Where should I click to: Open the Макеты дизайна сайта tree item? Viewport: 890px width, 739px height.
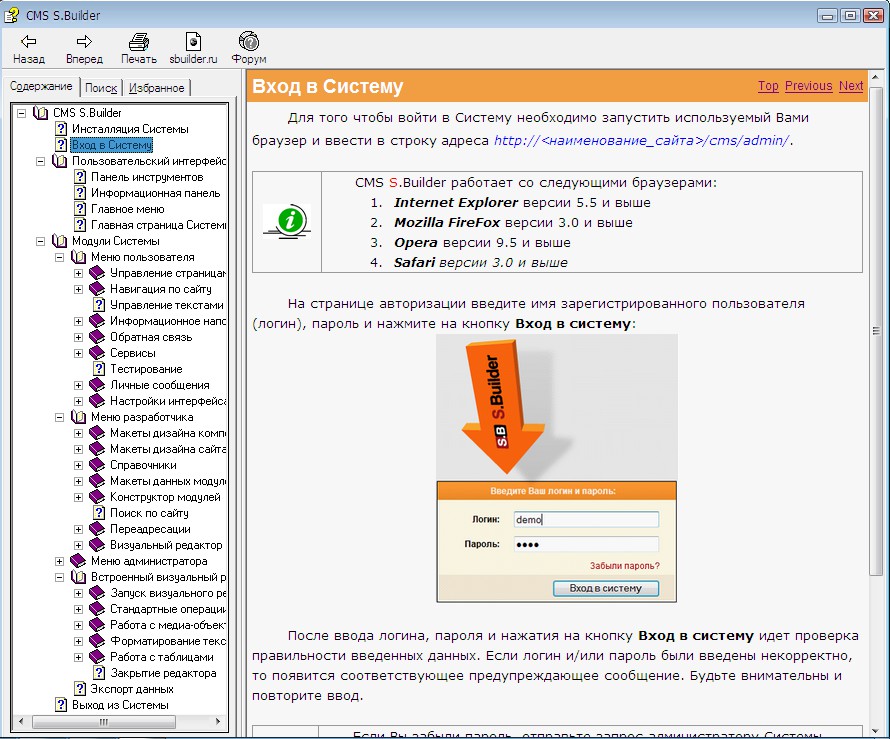pyautogui.click(x=168, y=449)
